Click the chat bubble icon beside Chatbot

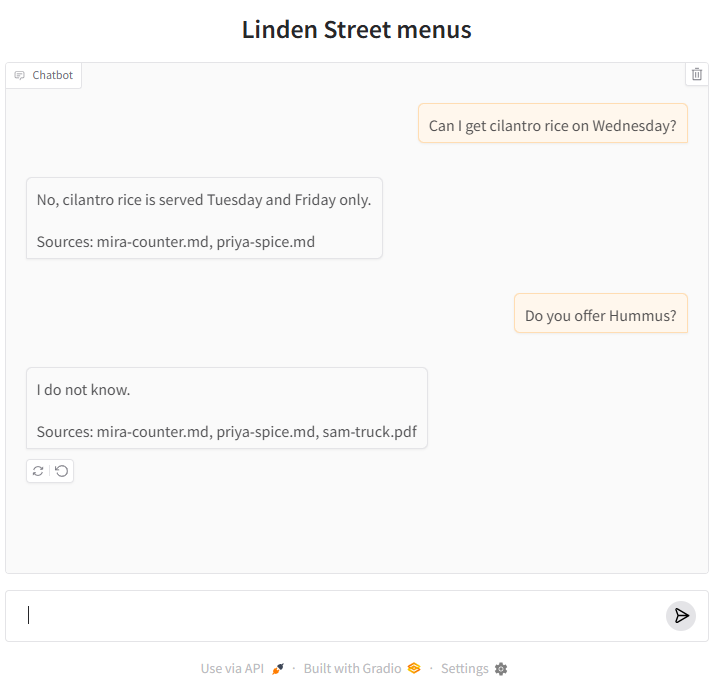pos(20,75)
